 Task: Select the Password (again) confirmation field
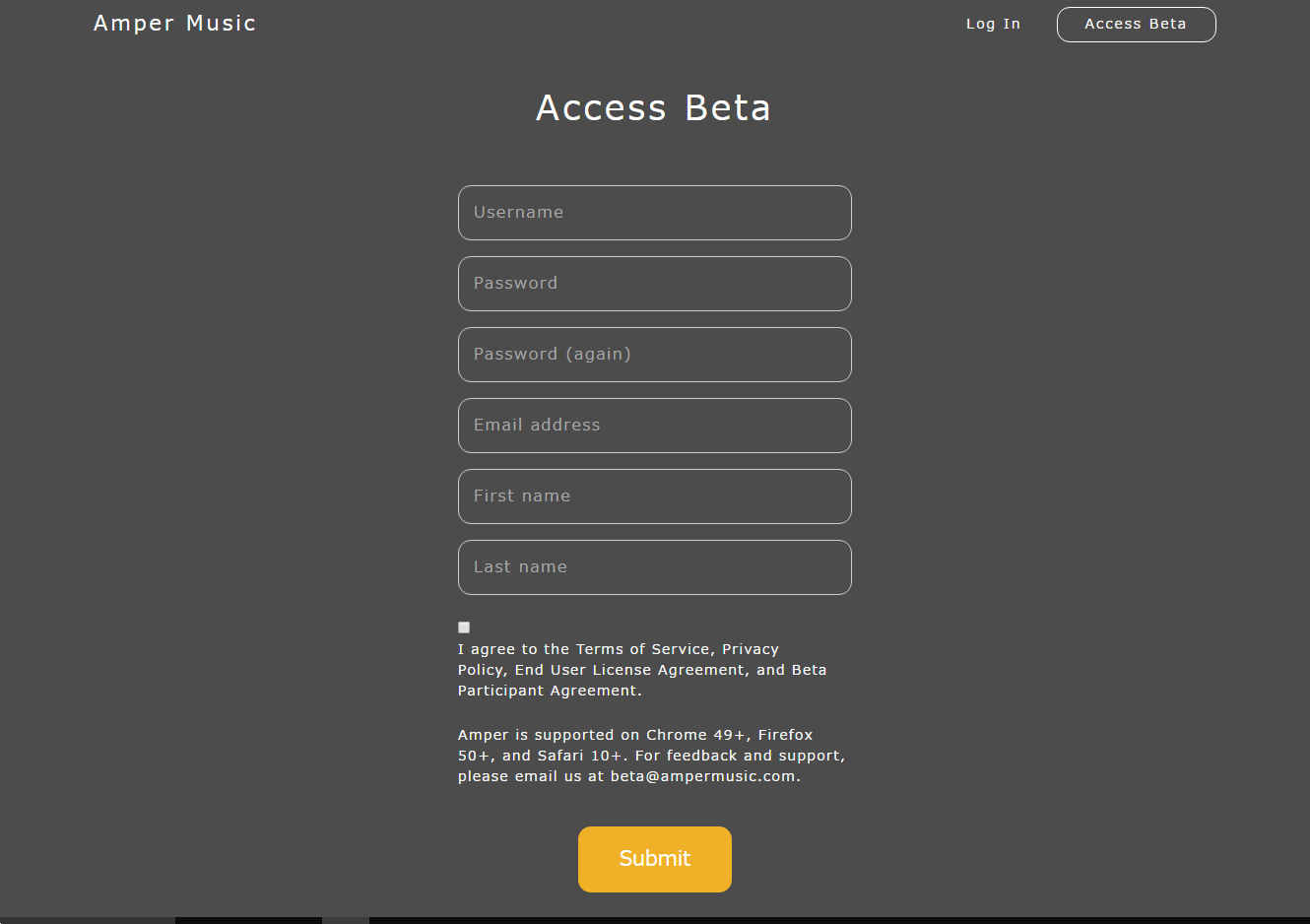[x=654, y=355]
